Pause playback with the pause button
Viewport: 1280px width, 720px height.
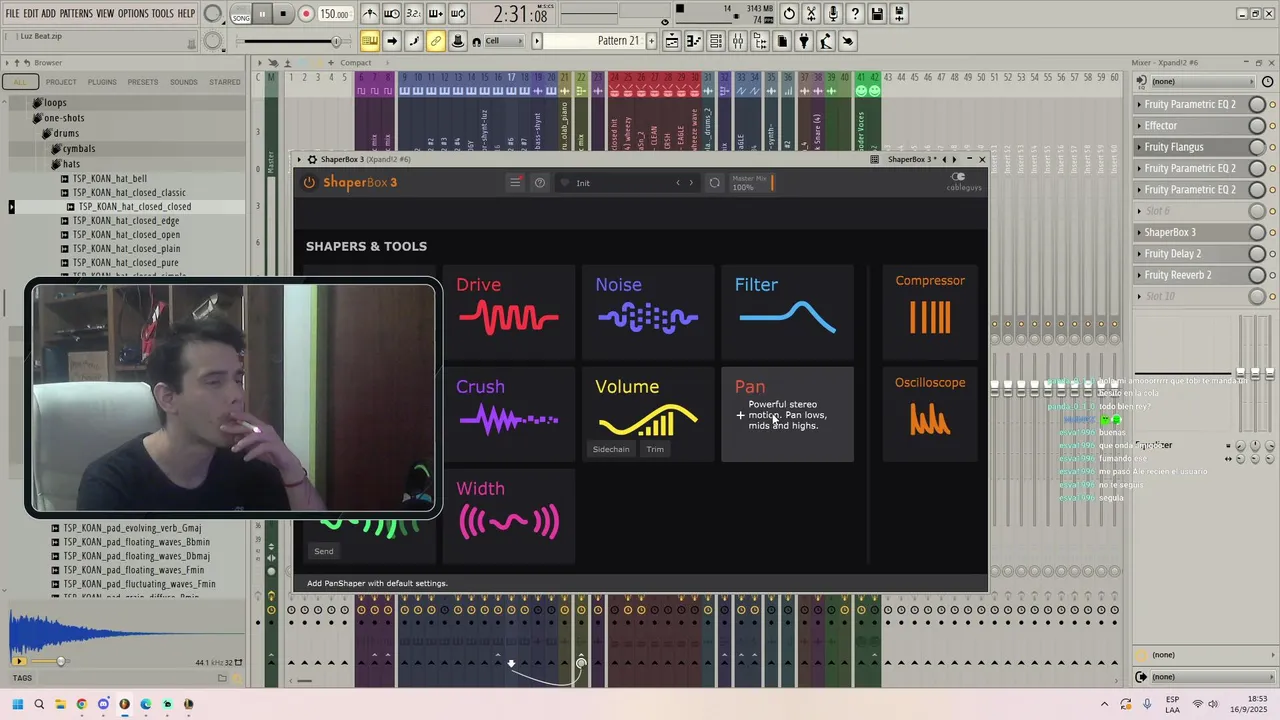coord(262,14)
